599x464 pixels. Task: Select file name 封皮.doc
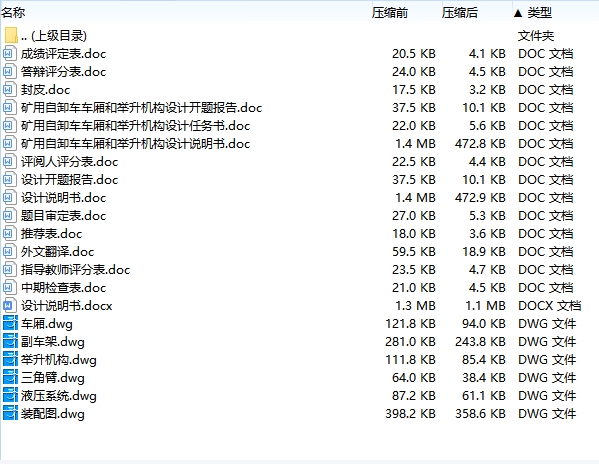coord(45,89)
